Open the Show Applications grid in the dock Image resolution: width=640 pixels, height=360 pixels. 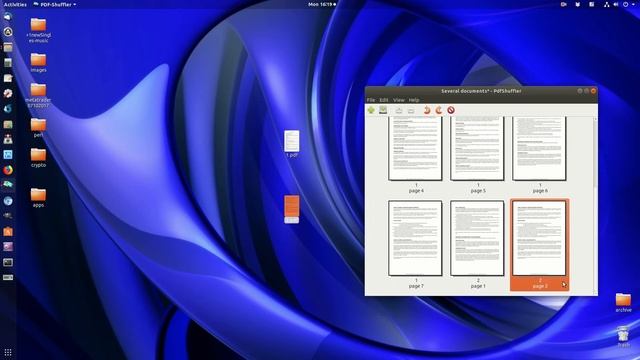(8, 352)
